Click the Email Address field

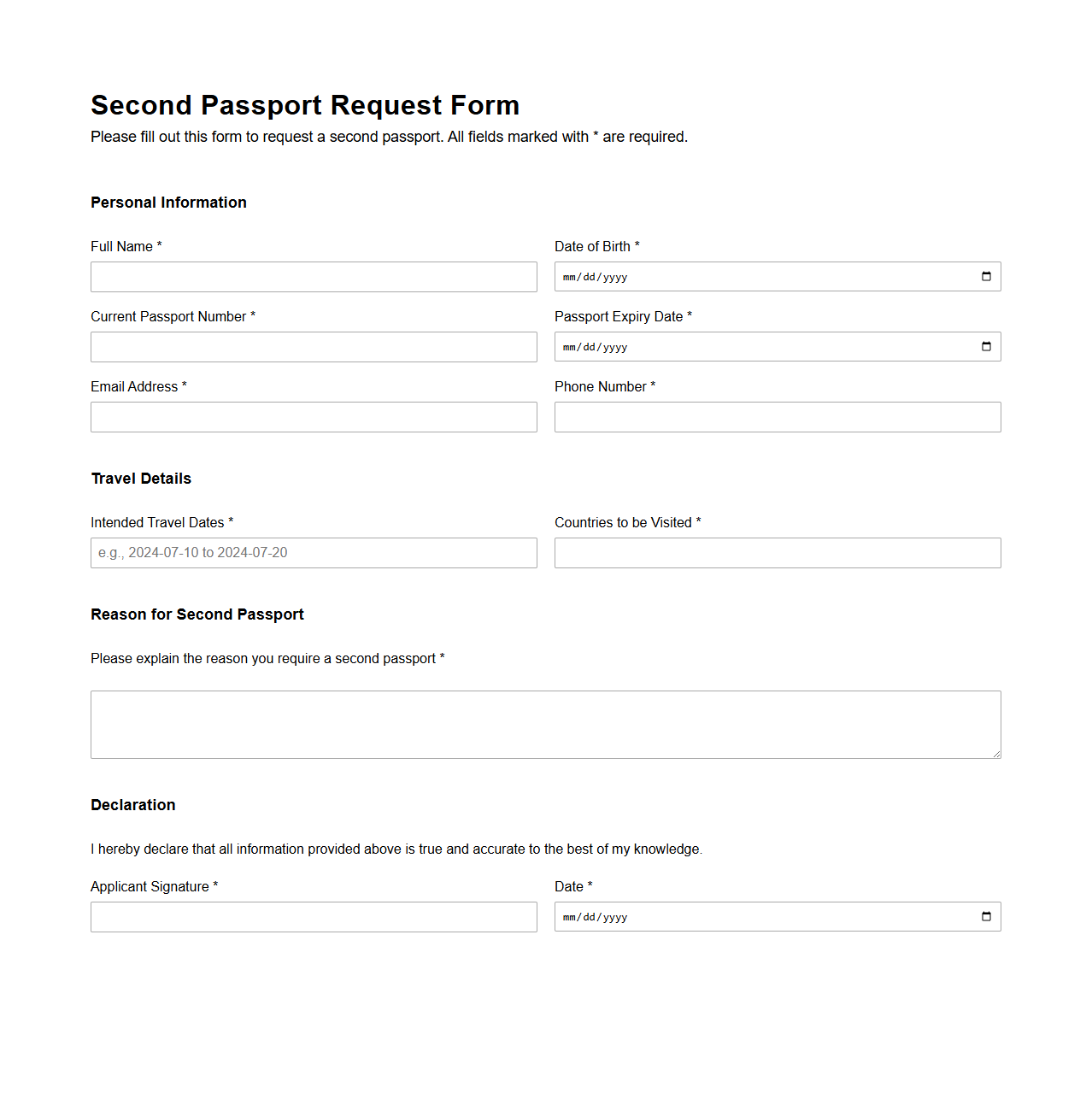(314, 416)
